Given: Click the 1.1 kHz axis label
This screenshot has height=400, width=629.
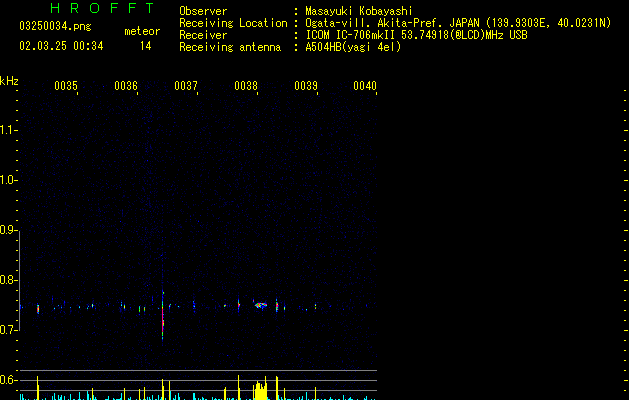Looking at the screenshot, I should tap(7, 130).
